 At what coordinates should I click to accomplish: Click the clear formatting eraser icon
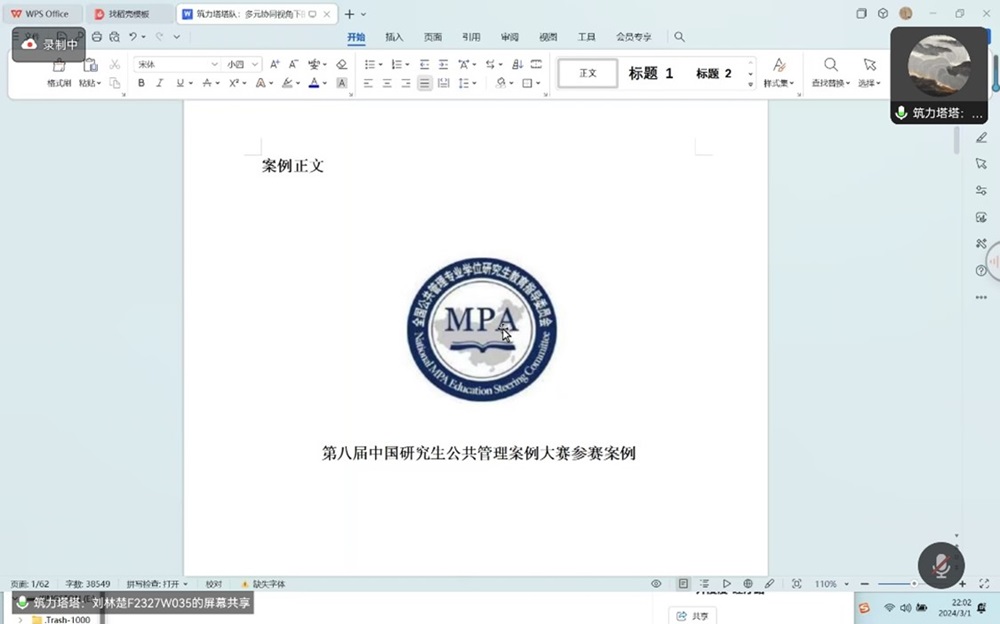coord(342,64)
